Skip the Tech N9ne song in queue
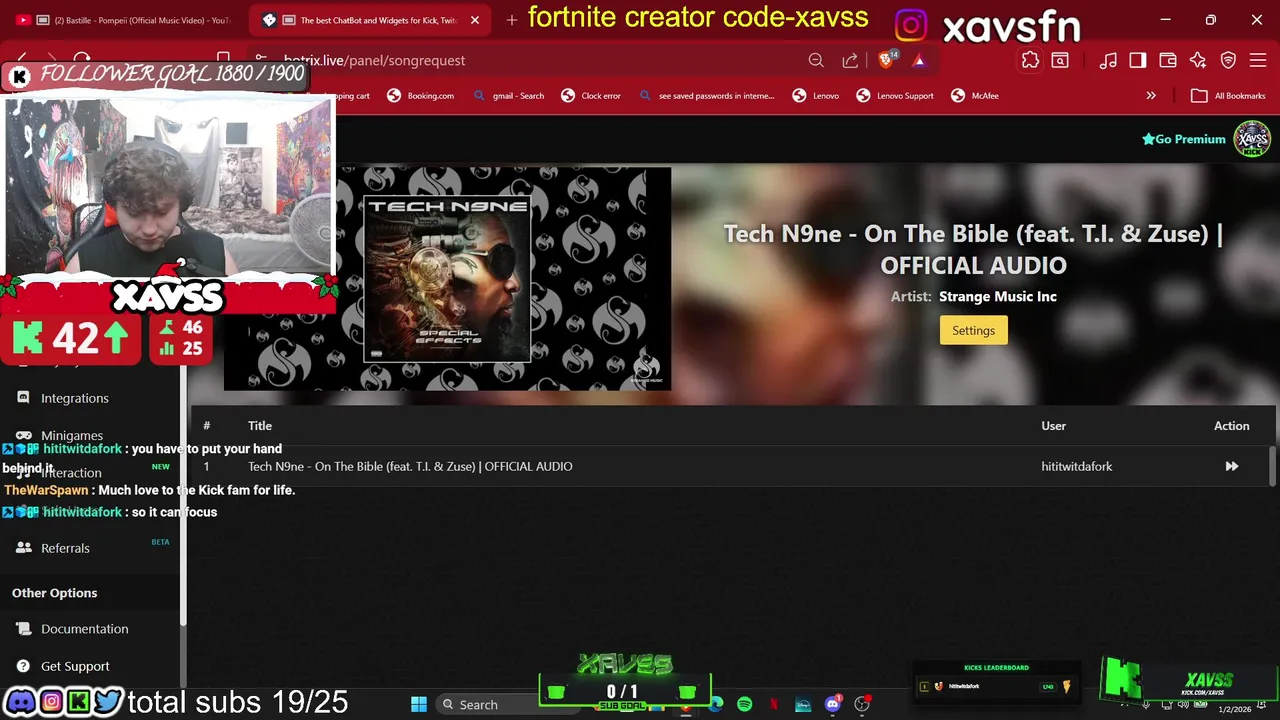Image resolution: width=1280 pixels, height=720 pixels. click(1231, 466)
